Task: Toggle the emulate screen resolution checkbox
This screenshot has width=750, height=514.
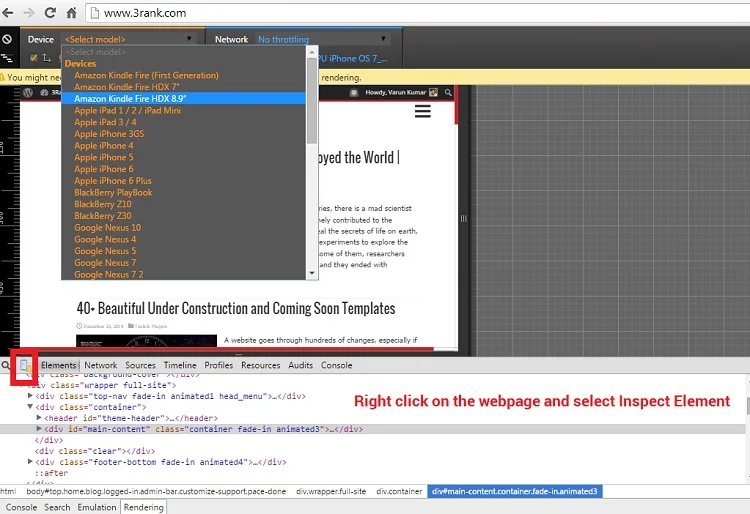Action: click(33, 58)
